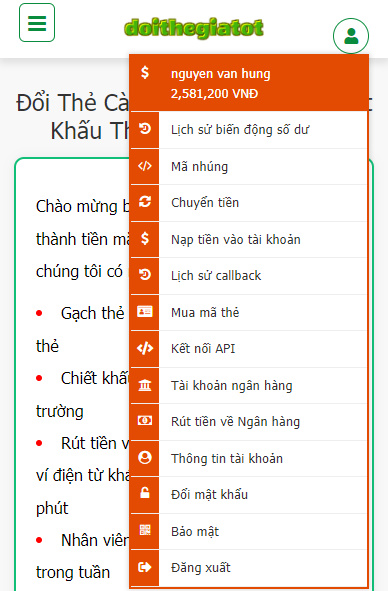Open Lịch sử callback menu entry
Image resolution: width=388 pixels, height=591 pixels.
pos(249,276)
